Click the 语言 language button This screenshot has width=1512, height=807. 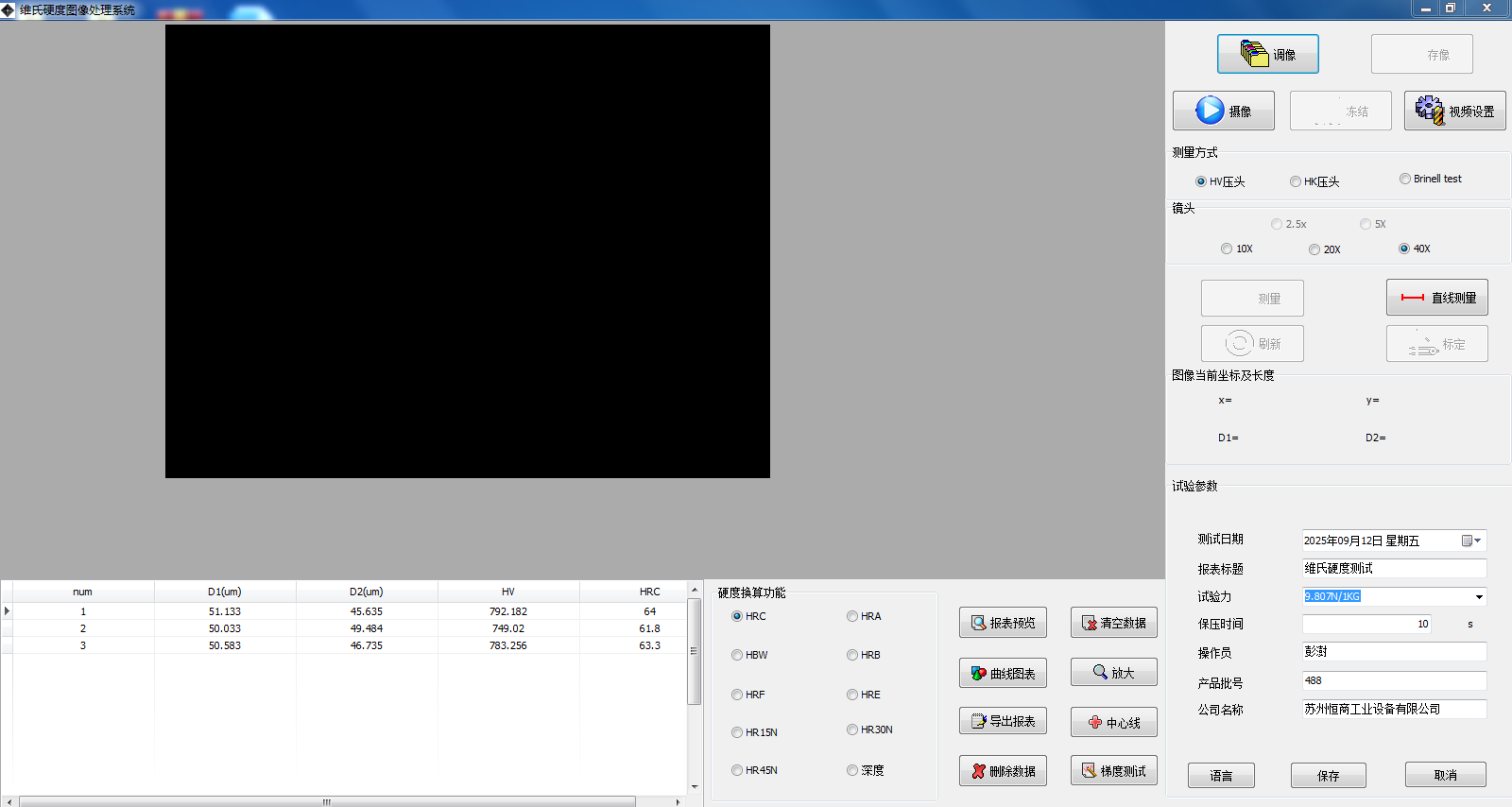(x=1221, y=776)
